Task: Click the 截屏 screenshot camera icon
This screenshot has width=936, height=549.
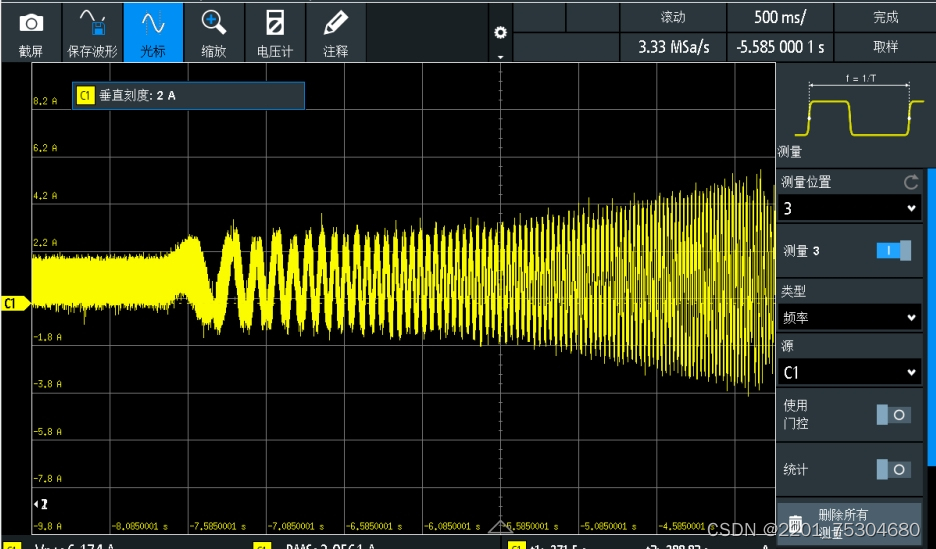Action: [30, 24]
